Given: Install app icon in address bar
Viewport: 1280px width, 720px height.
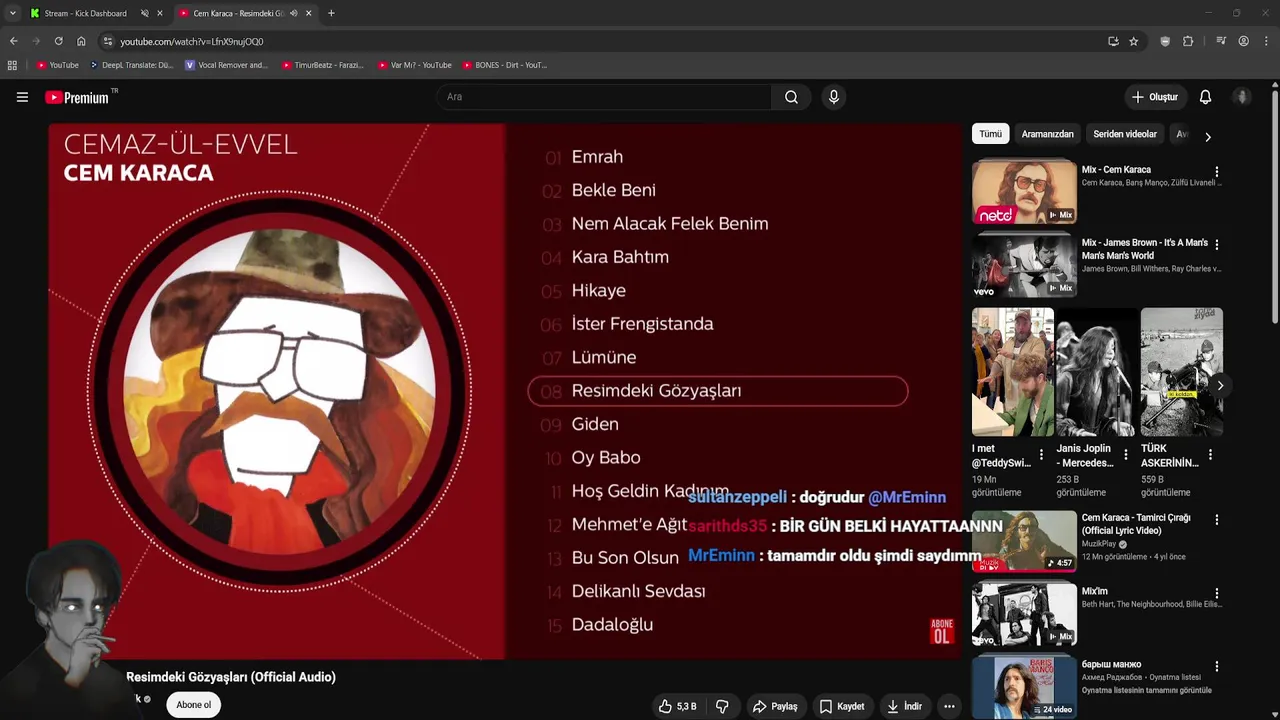Looking at the screenshot, I should (x=1113, y=41).
